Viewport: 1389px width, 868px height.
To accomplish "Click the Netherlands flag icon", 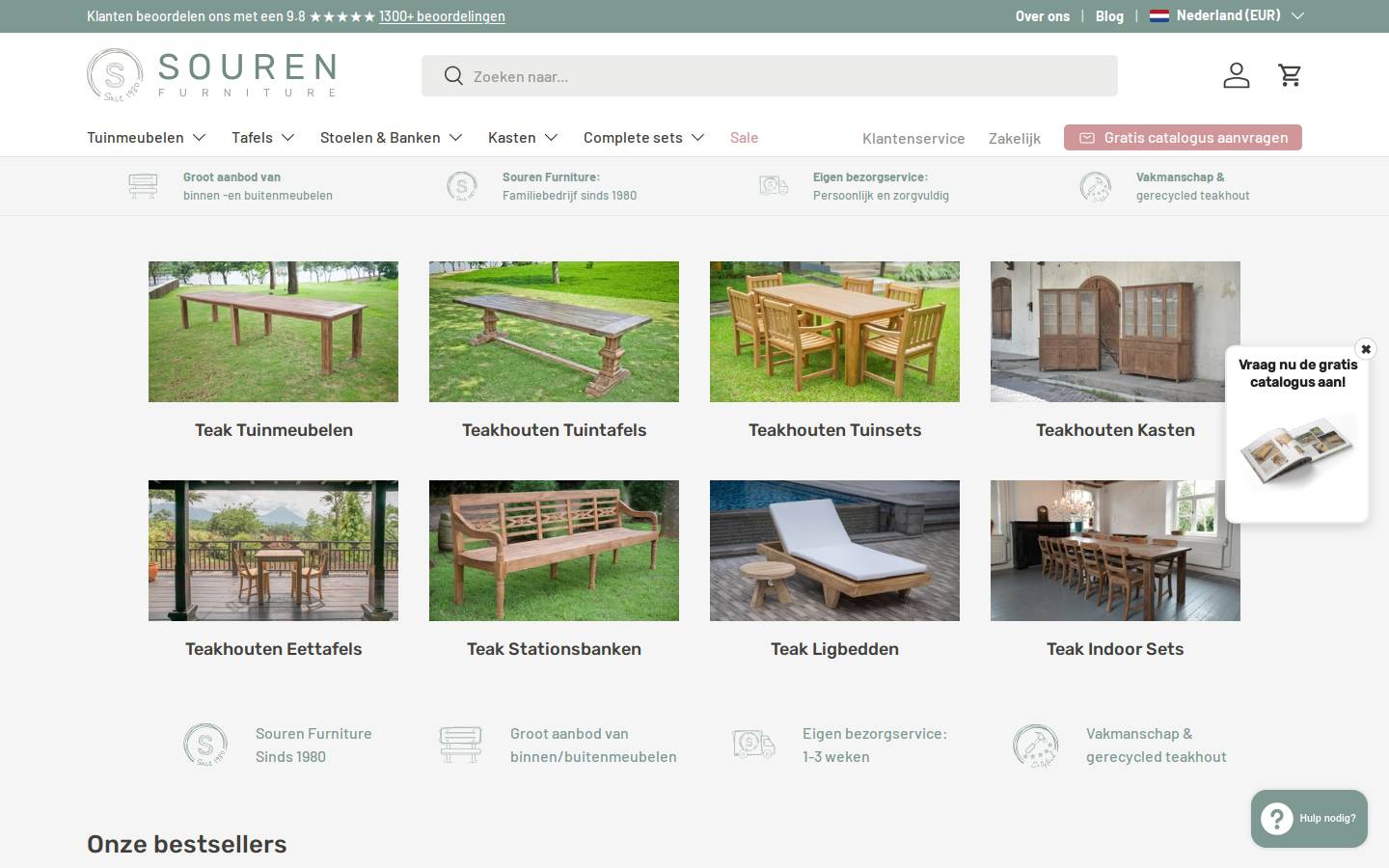I will coord(1159,15).
